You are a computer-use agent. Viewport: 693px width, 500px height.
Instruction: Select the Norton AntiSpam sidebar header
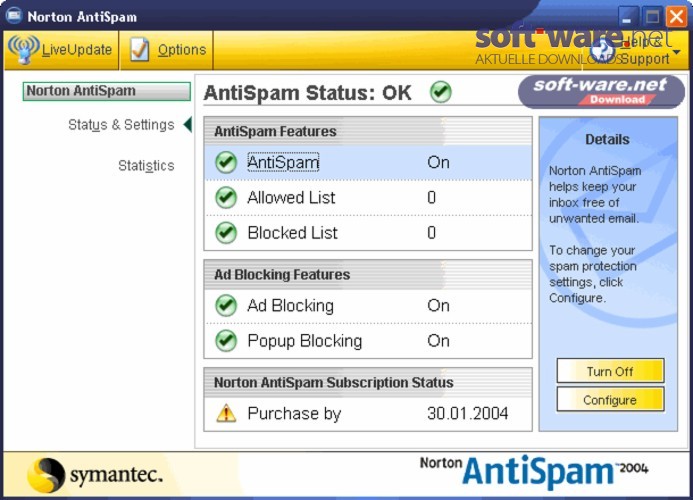coord(107,91)
